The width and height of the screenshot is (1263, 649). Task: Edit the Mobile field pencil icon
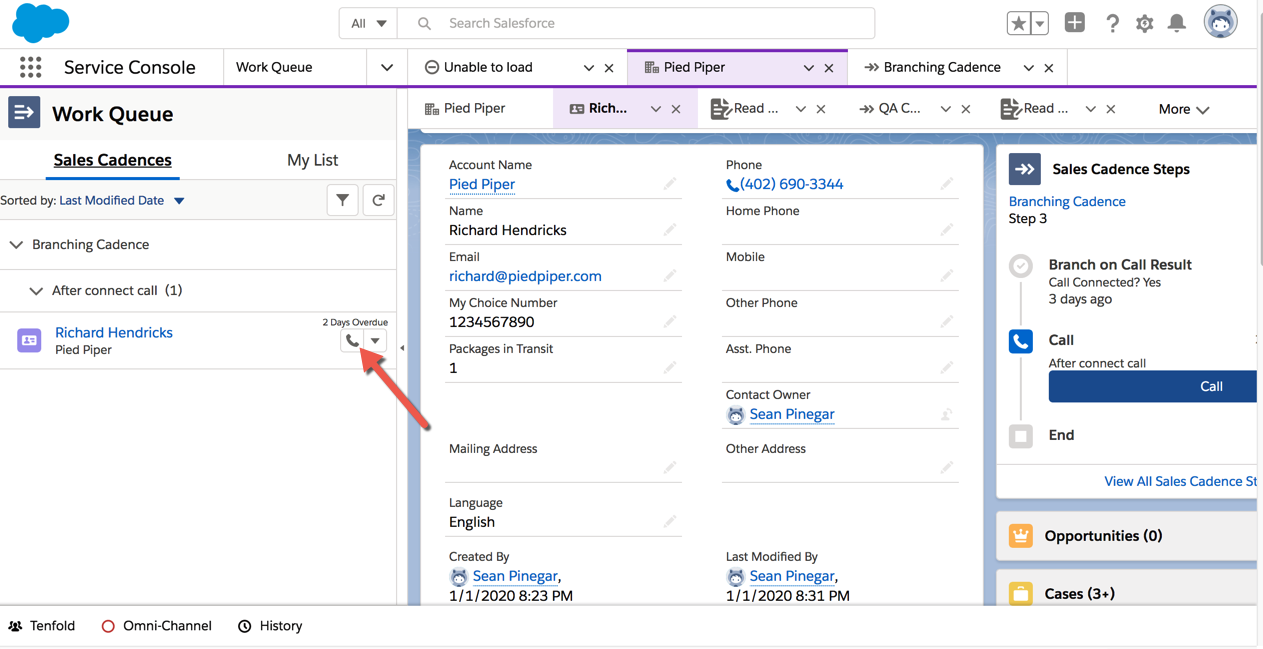(x=946, y=276)
